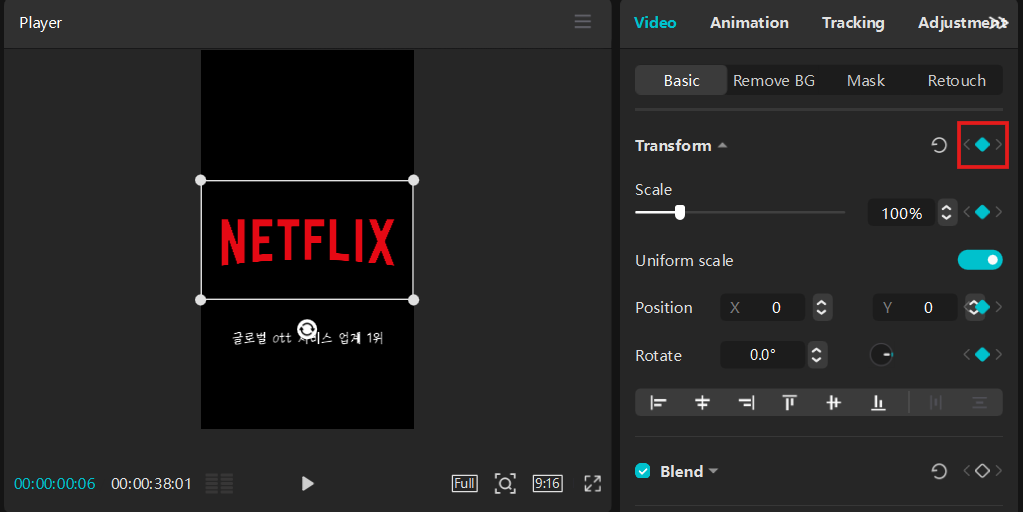The height and width of the screenshot is (512, 1023).
Task: Jump to next Scale keyframe
Action: pos(999,212)
